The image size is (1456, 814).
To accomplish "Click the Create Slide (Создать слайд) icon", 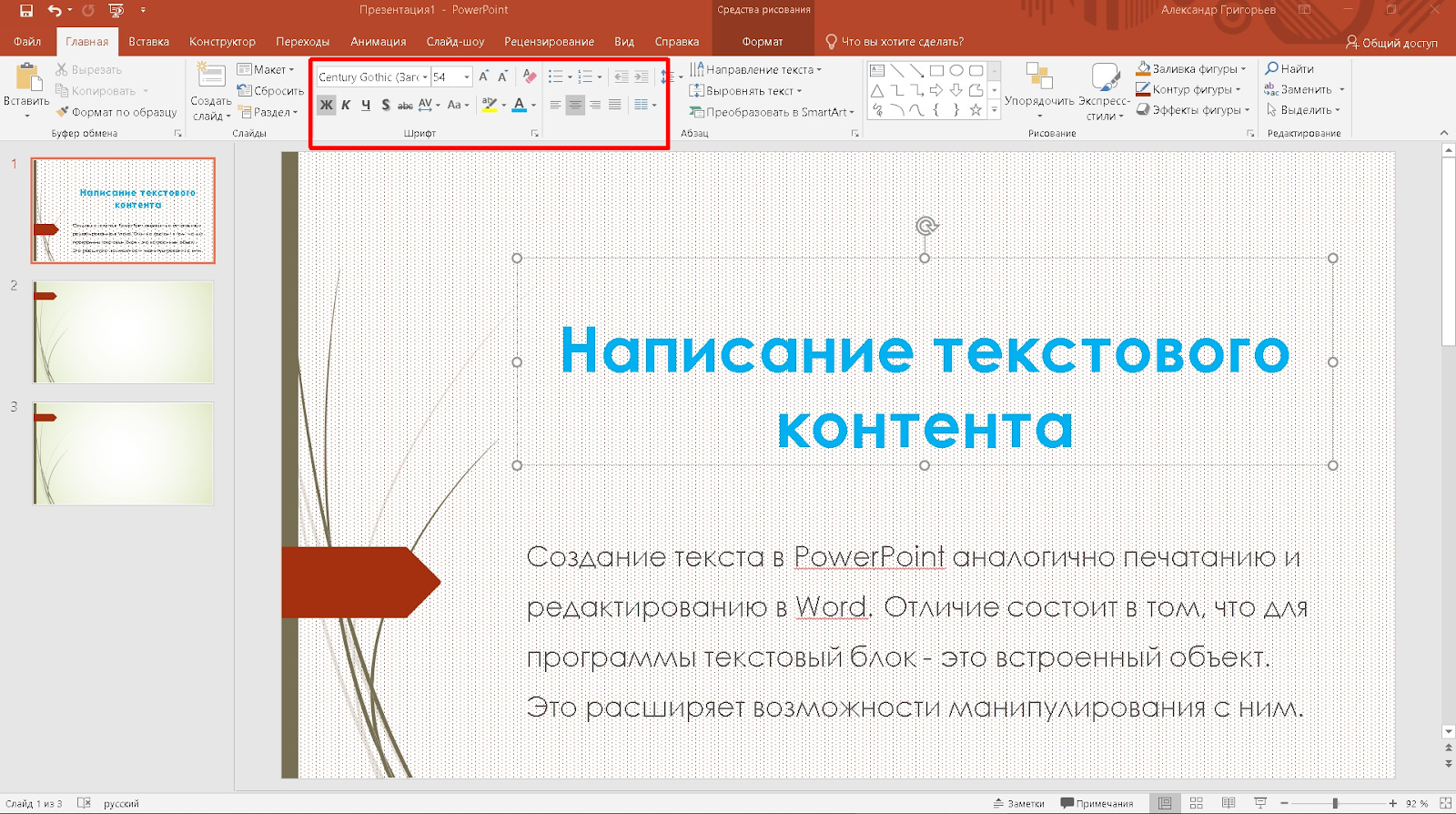I will pos(211,78).
